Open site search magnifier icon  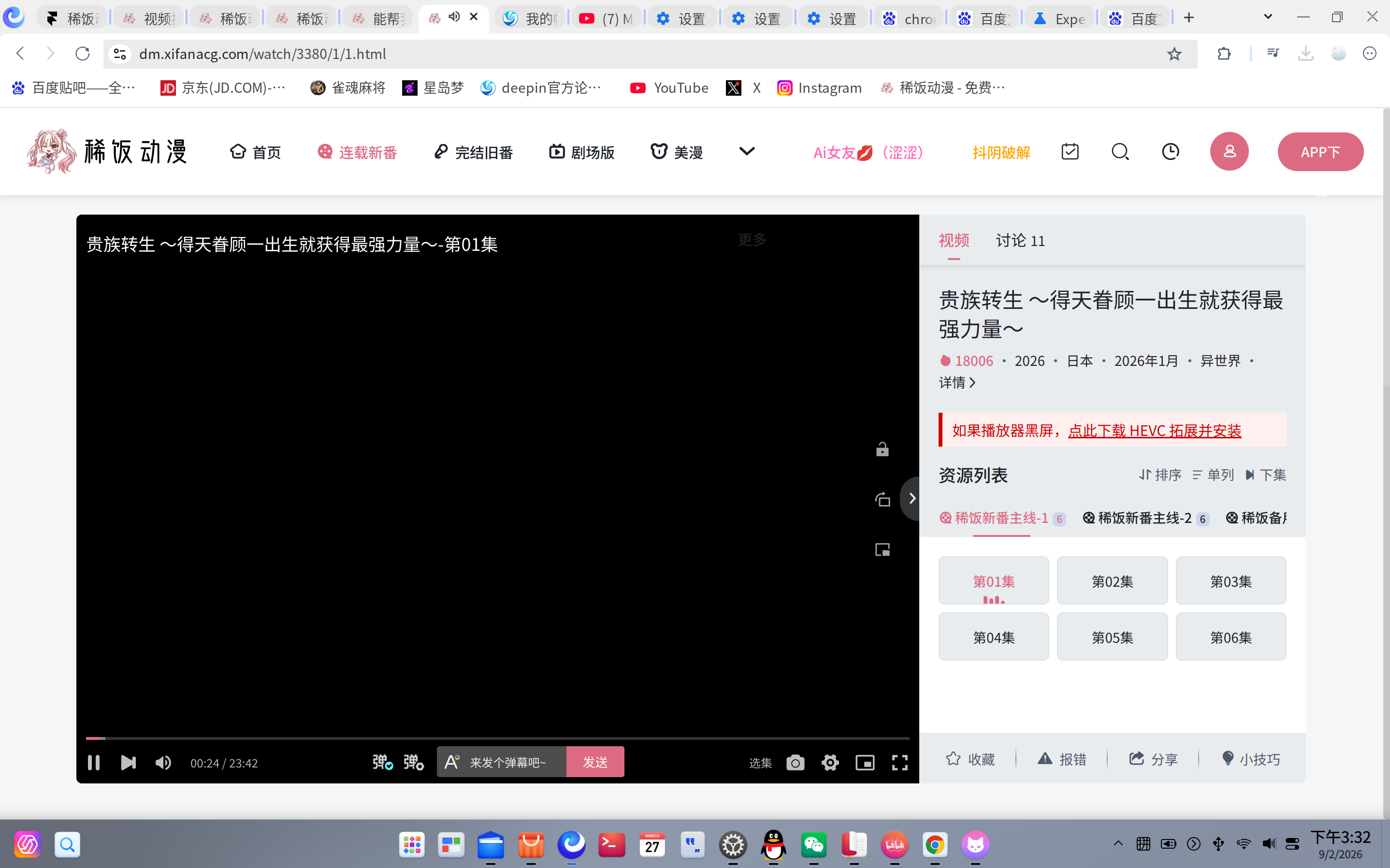coord(1120,152)
